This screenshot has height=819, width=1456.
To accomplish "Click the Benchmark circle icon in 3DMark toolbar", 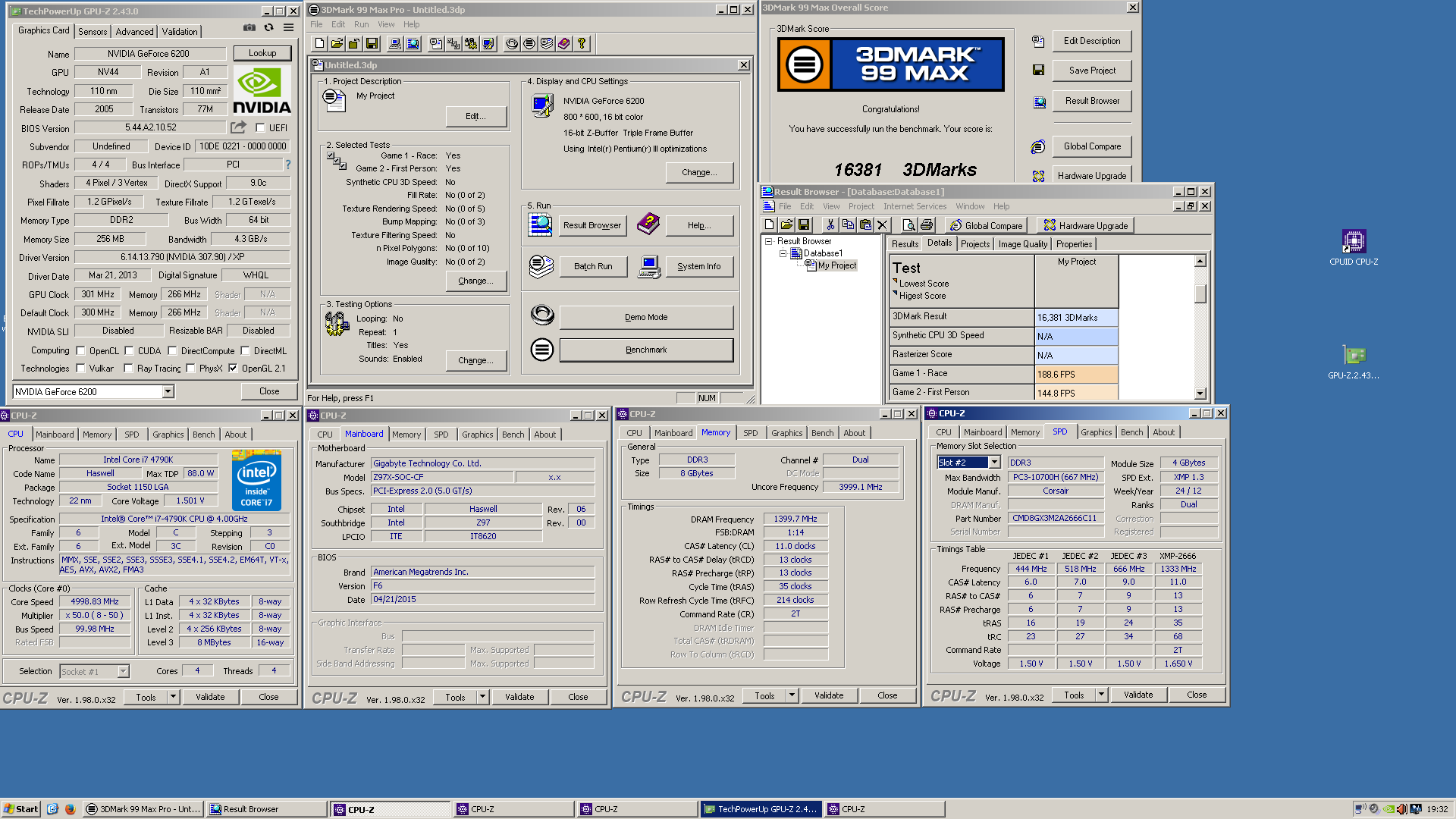I will pos(529,44).
